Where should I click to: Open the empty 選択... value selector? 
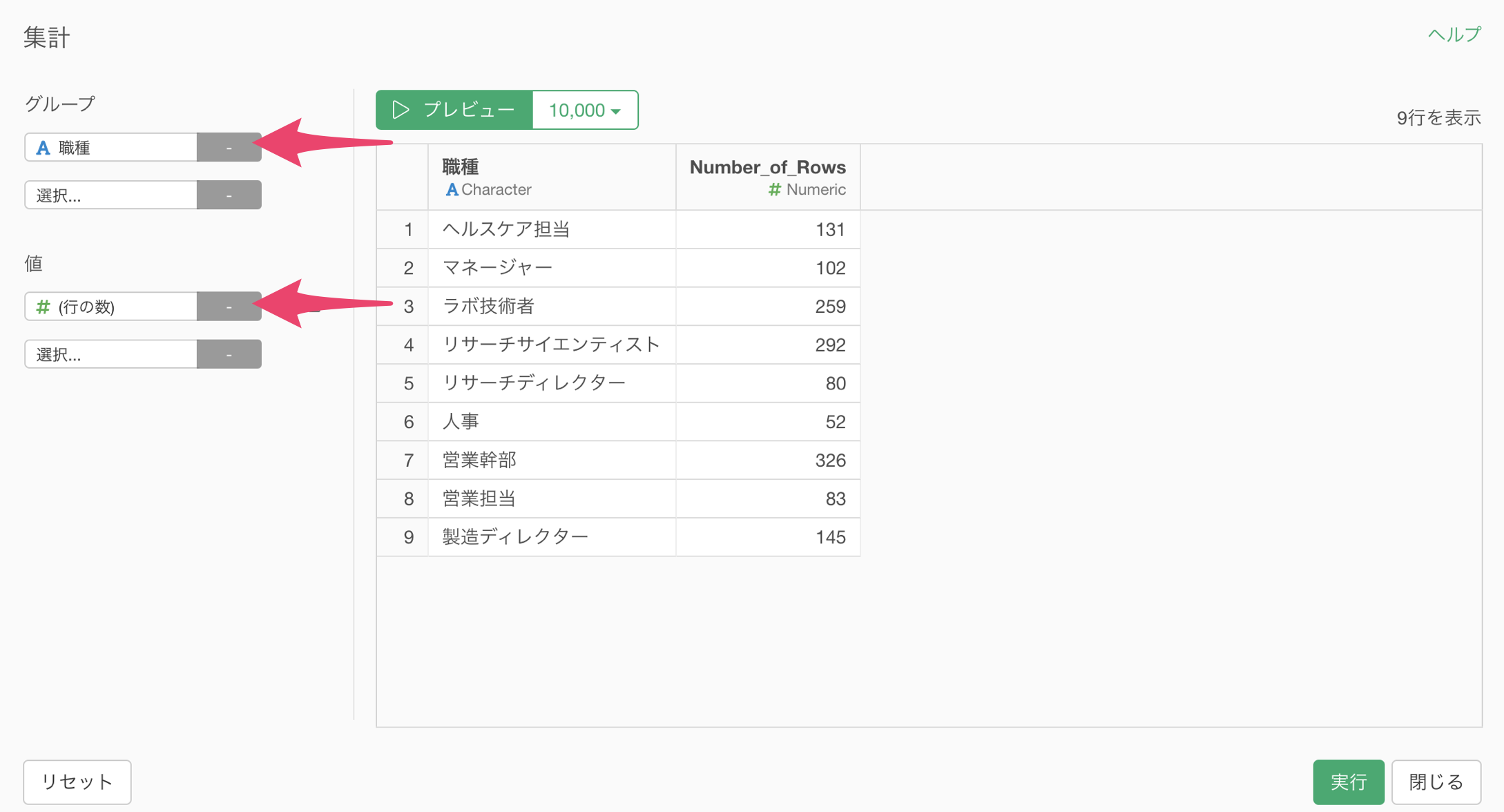pos(111,354)
